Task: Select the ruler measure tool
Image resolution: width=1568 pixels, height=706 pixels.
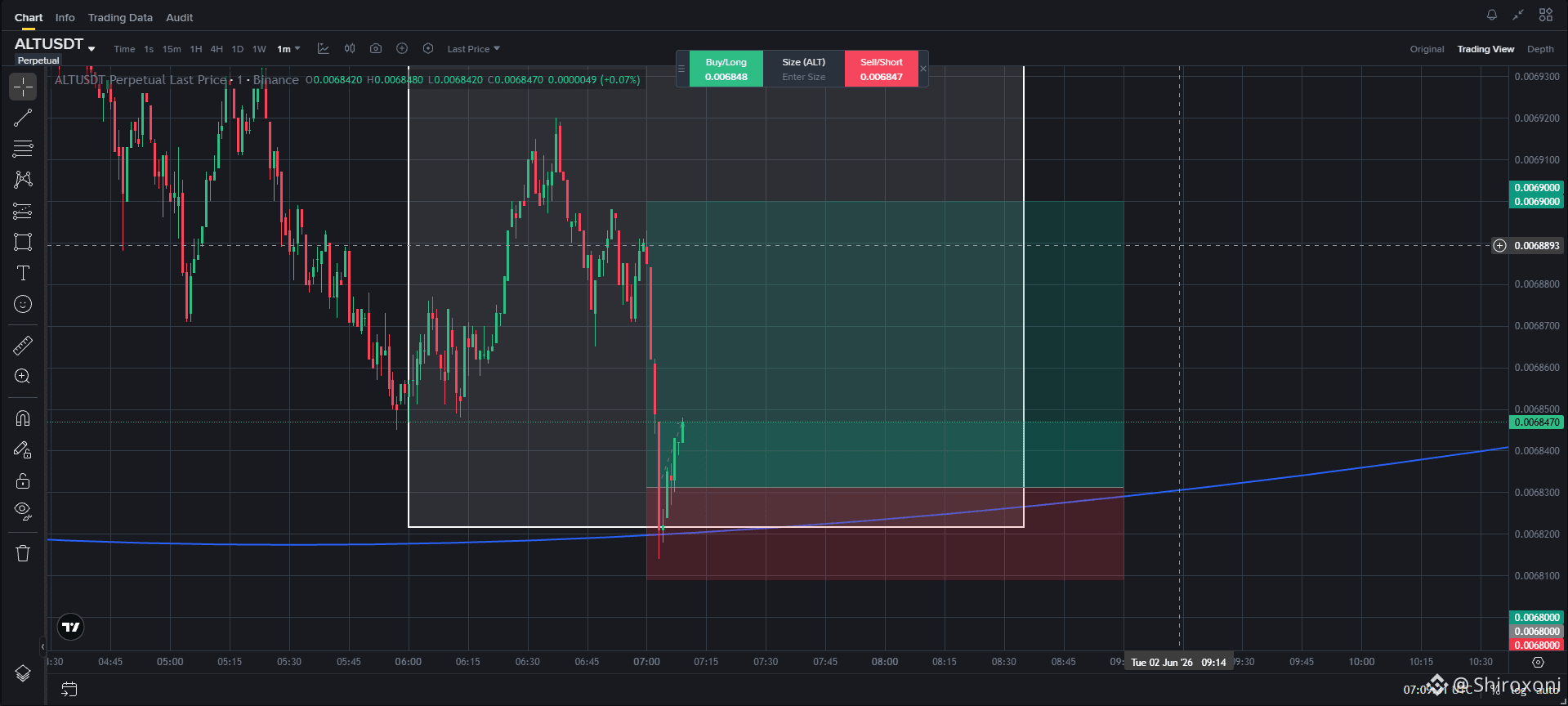Action: click(x=23, y=346)
